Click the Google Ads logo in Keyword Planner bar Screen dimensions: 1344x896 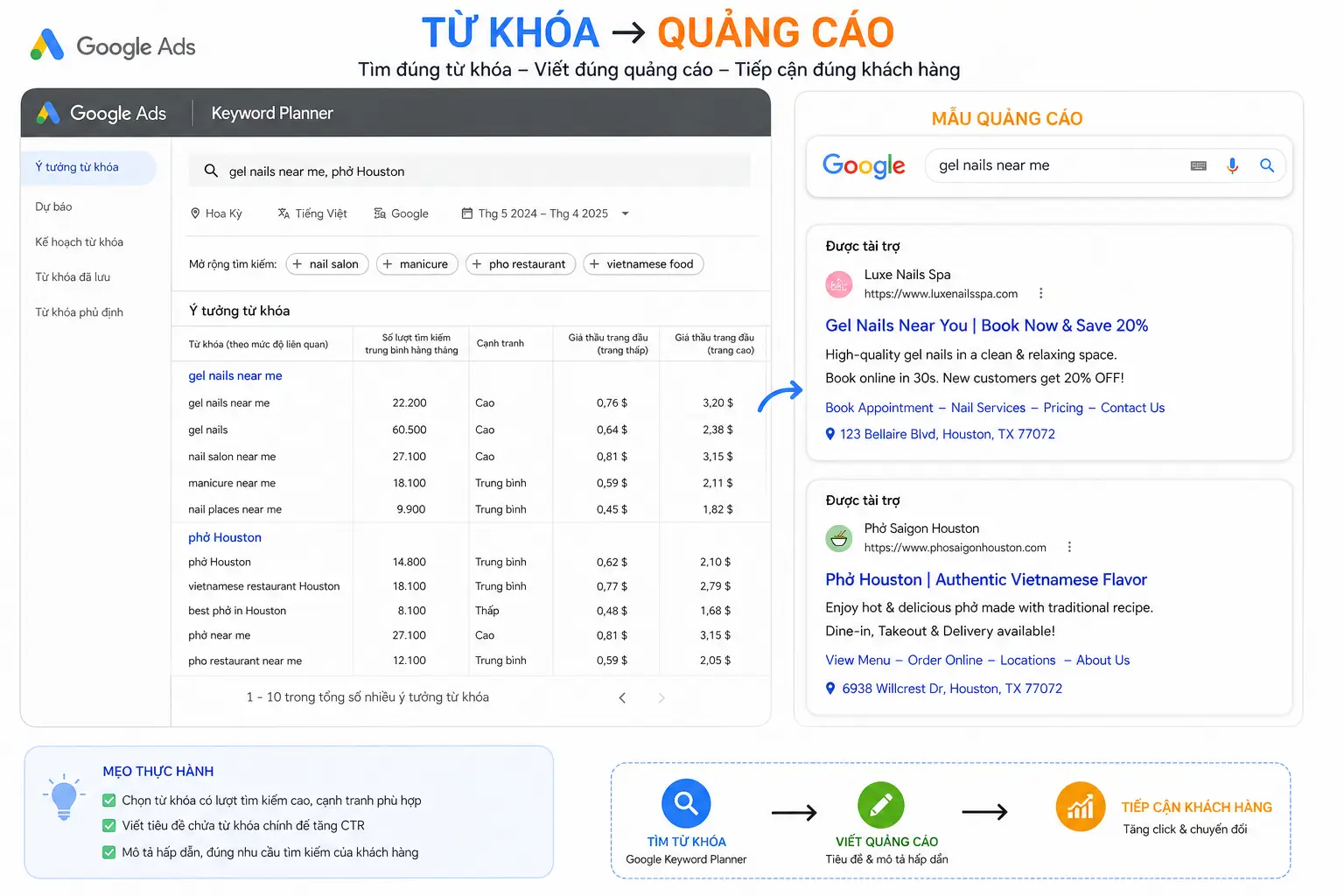[101, 113]
